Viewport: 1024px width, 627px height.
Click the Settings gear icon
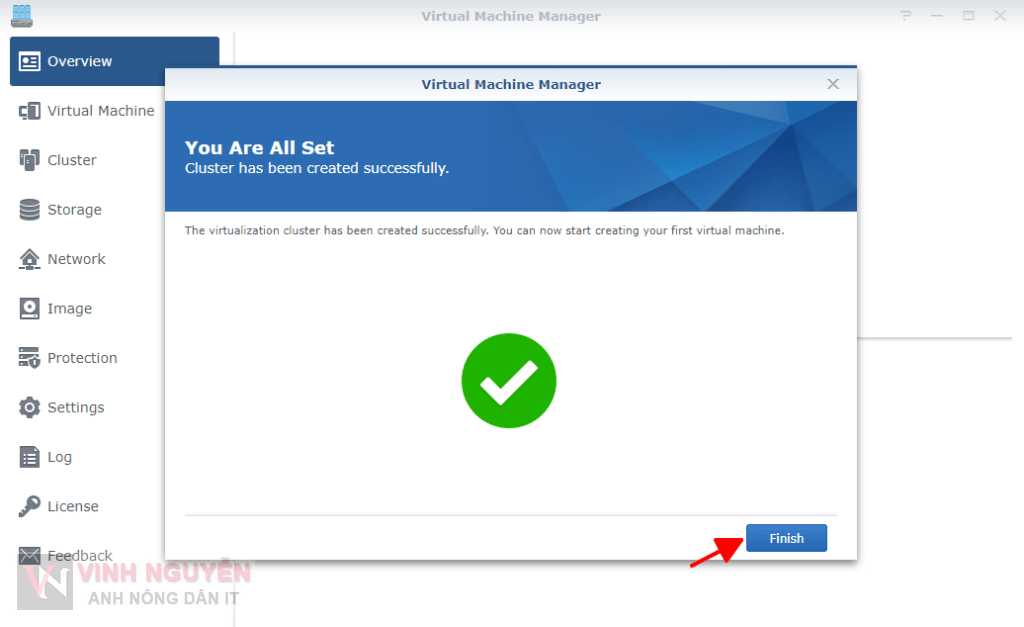pos(30,408)
